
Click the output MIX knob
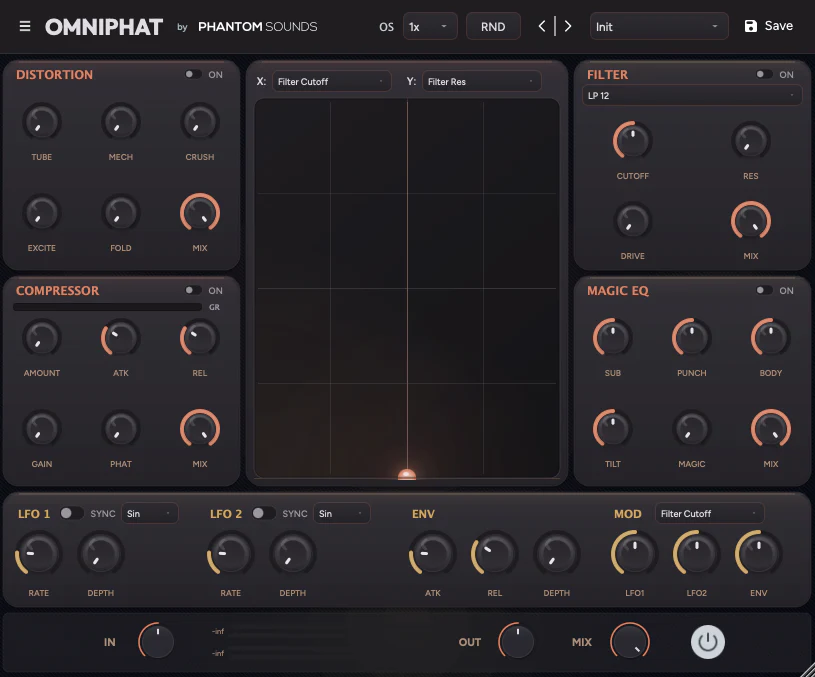pos(630,641)
